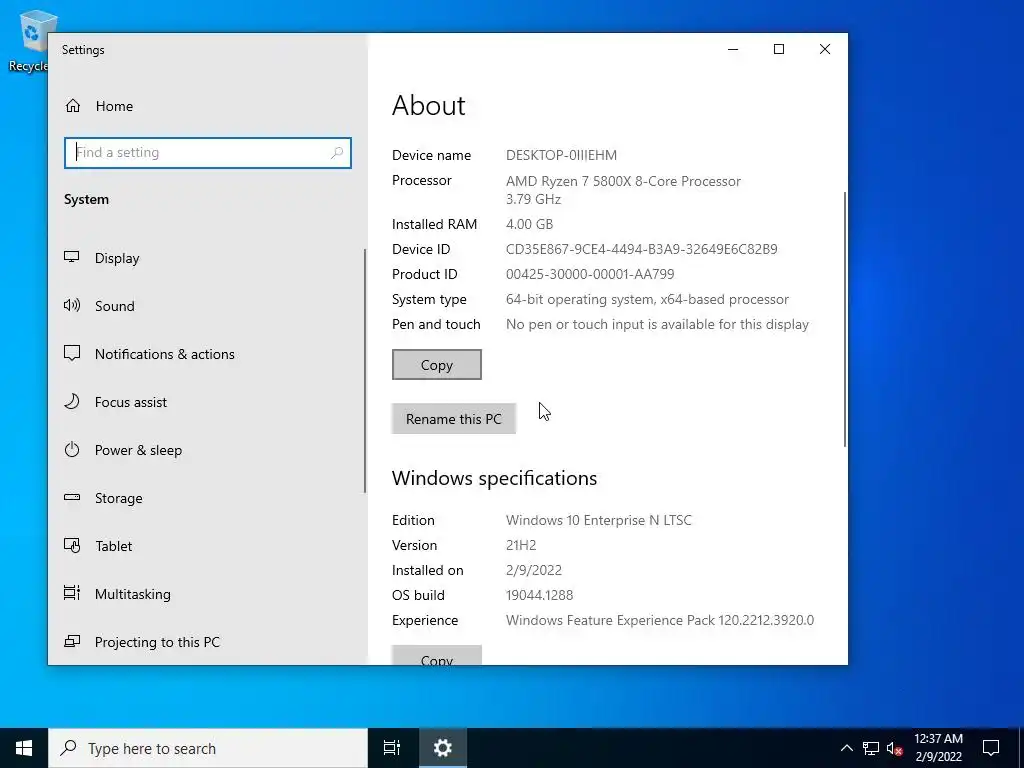Click the 64-bit operating system text
The image size is (1024, 768).
click(648, 299)
